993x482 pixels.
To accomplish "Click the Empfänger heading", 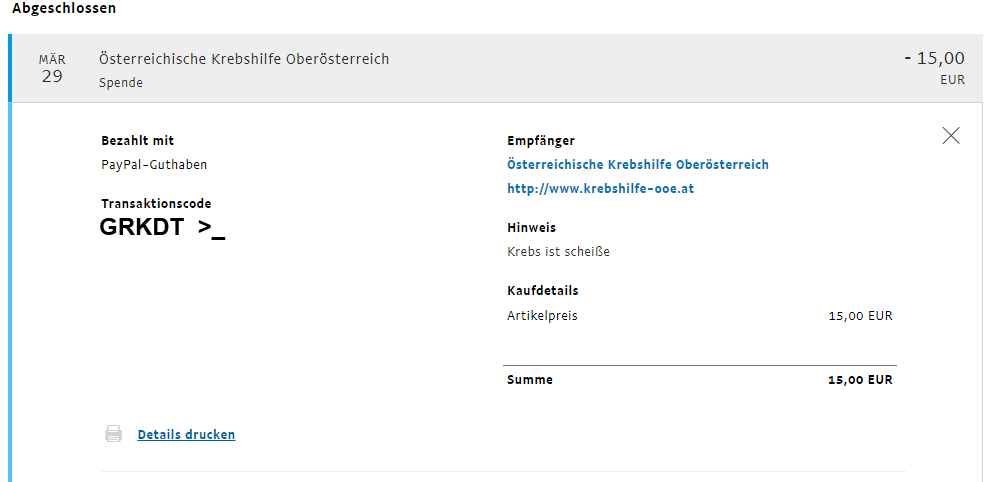I will [x=541, y=141].
